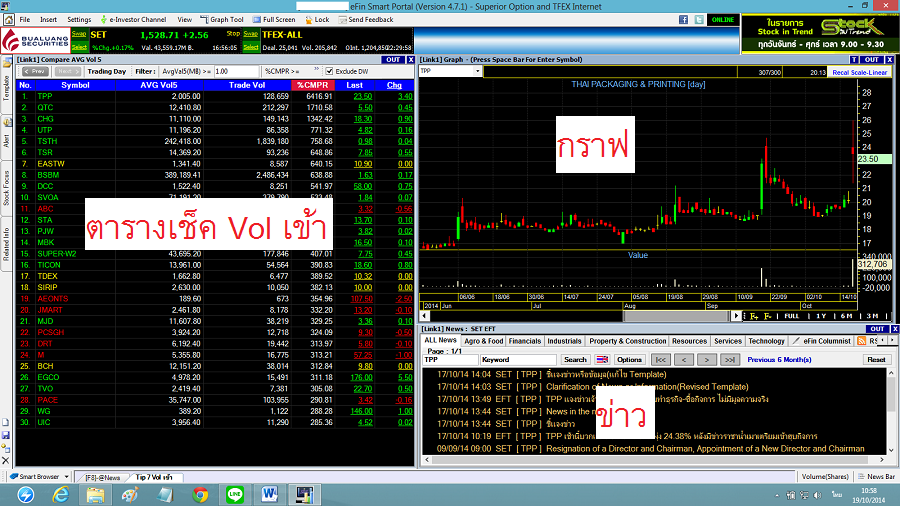The width and height of the screenshot is (900, 506).
Task: Open Send Feedback
Action: click(x=366, y=20)
